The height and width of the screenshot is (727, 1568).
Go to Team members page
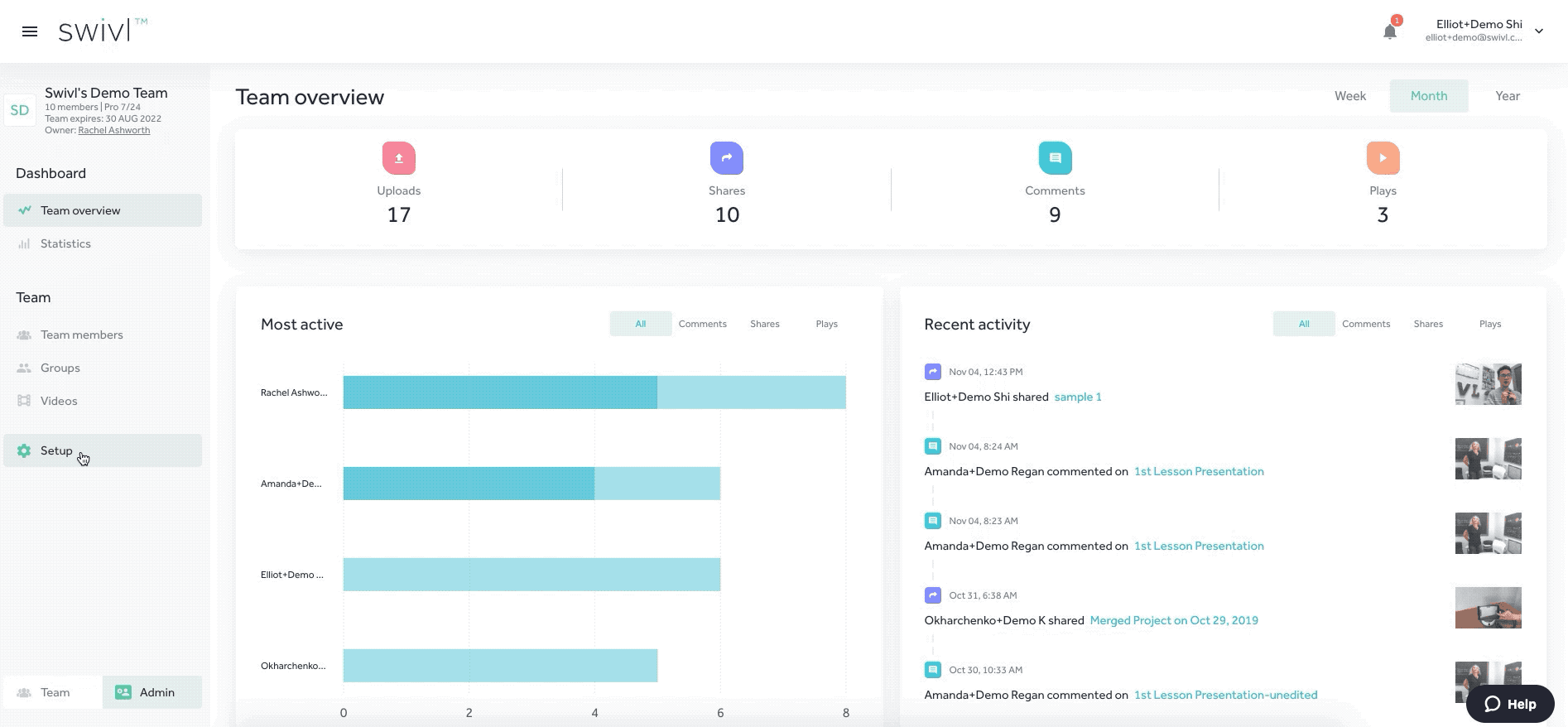point(81,335)
